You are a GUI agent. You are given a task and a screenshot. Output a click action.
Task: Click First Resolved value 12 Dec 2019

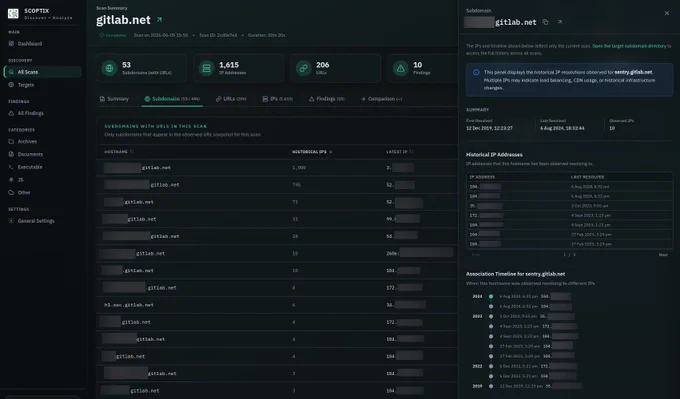pyautogui.click(x=489, y=128)
